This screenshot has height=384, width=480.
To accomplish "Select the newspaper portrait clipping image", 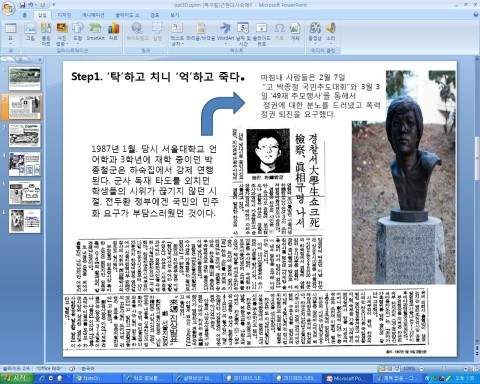I will point(268,151).
